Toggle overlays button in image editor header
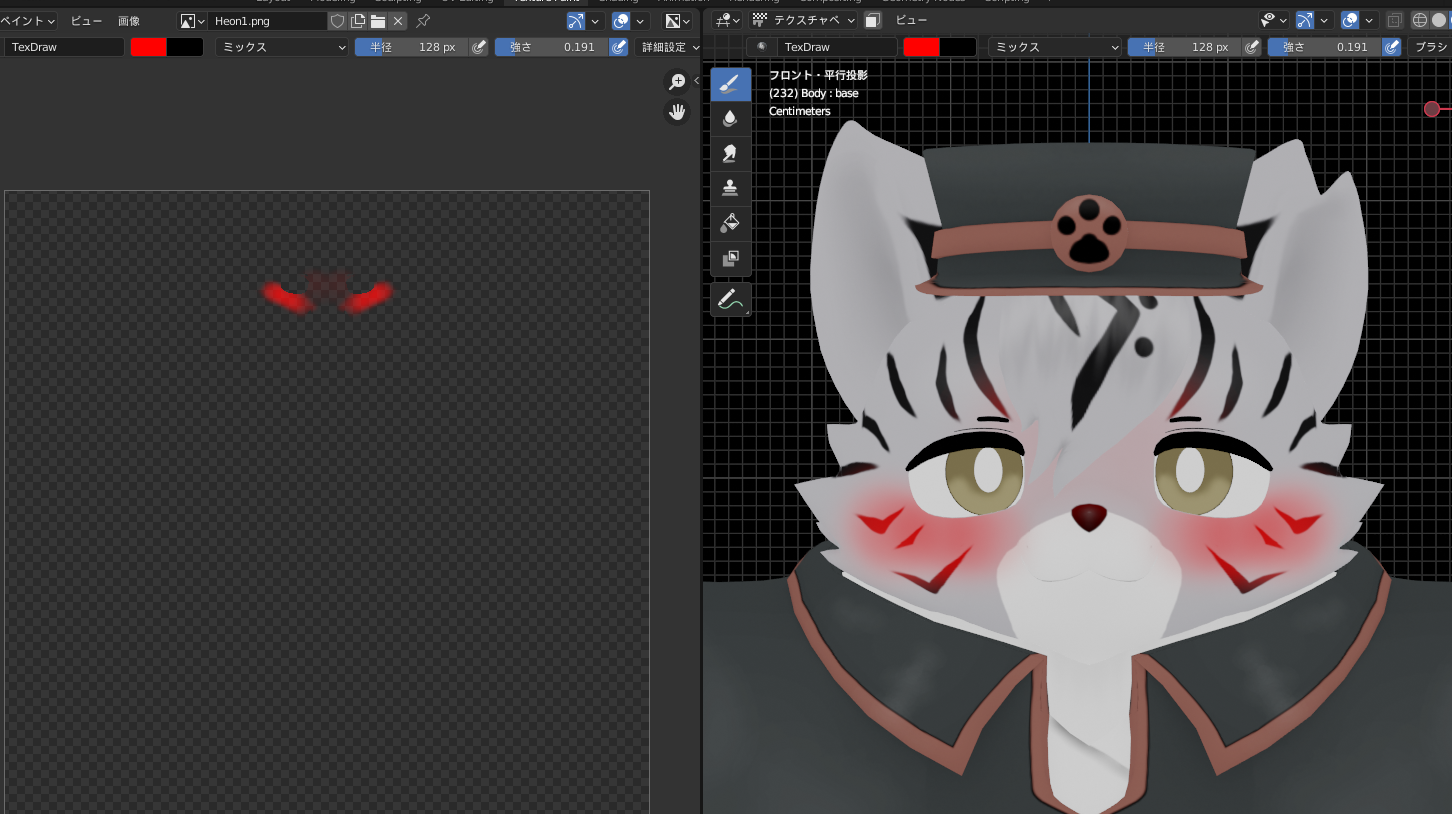The image size is (1452, 814). point(622,21)
